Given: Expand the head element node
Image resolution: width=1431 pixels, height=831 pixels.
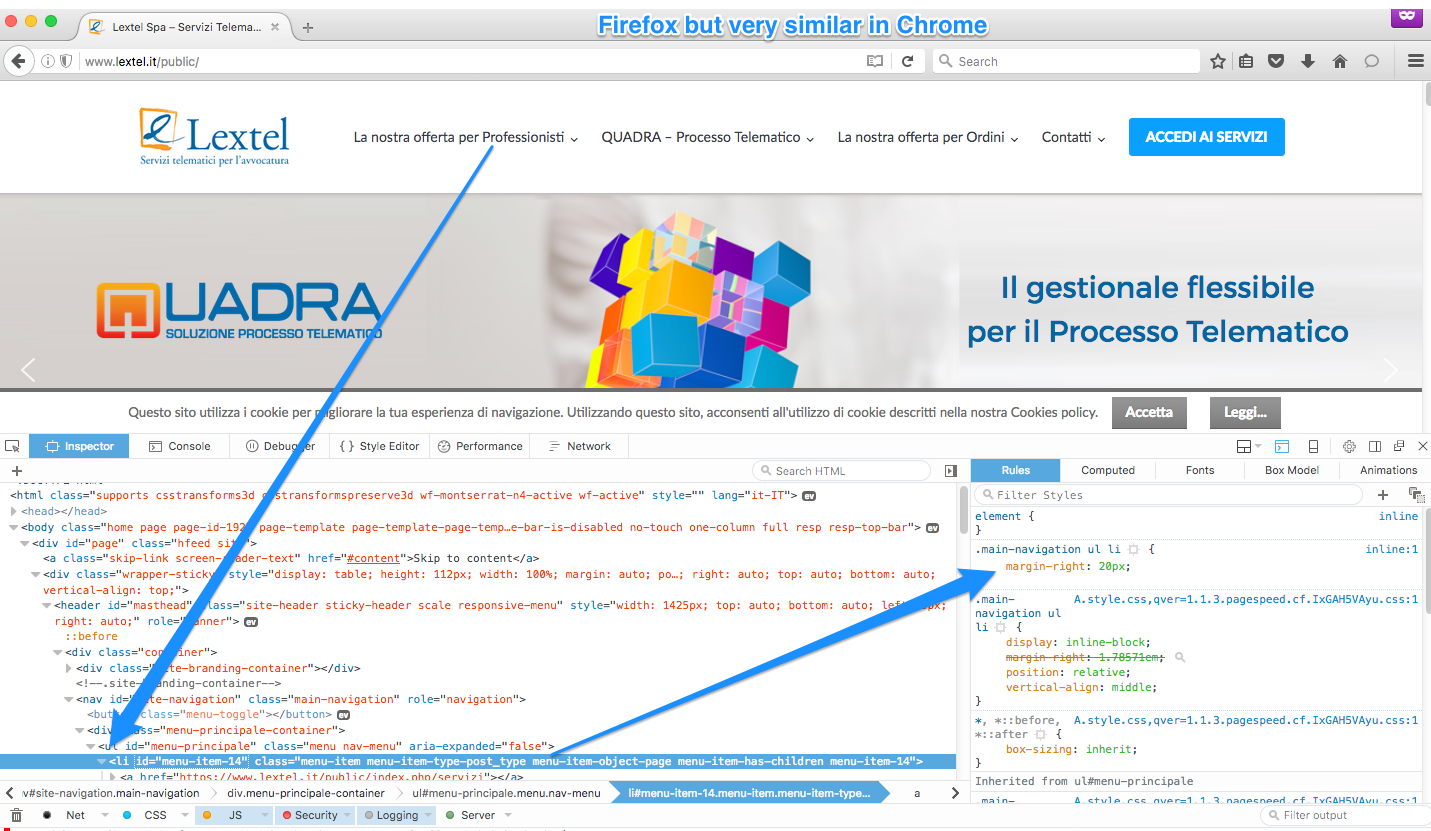Looking at the screenshot, I should click(x=14, y=511).
